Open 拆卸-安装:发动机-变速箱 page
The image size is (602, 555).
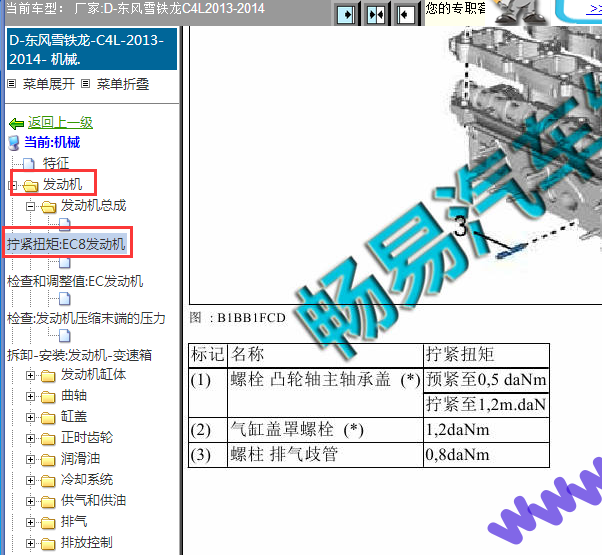tap(79, 355)
